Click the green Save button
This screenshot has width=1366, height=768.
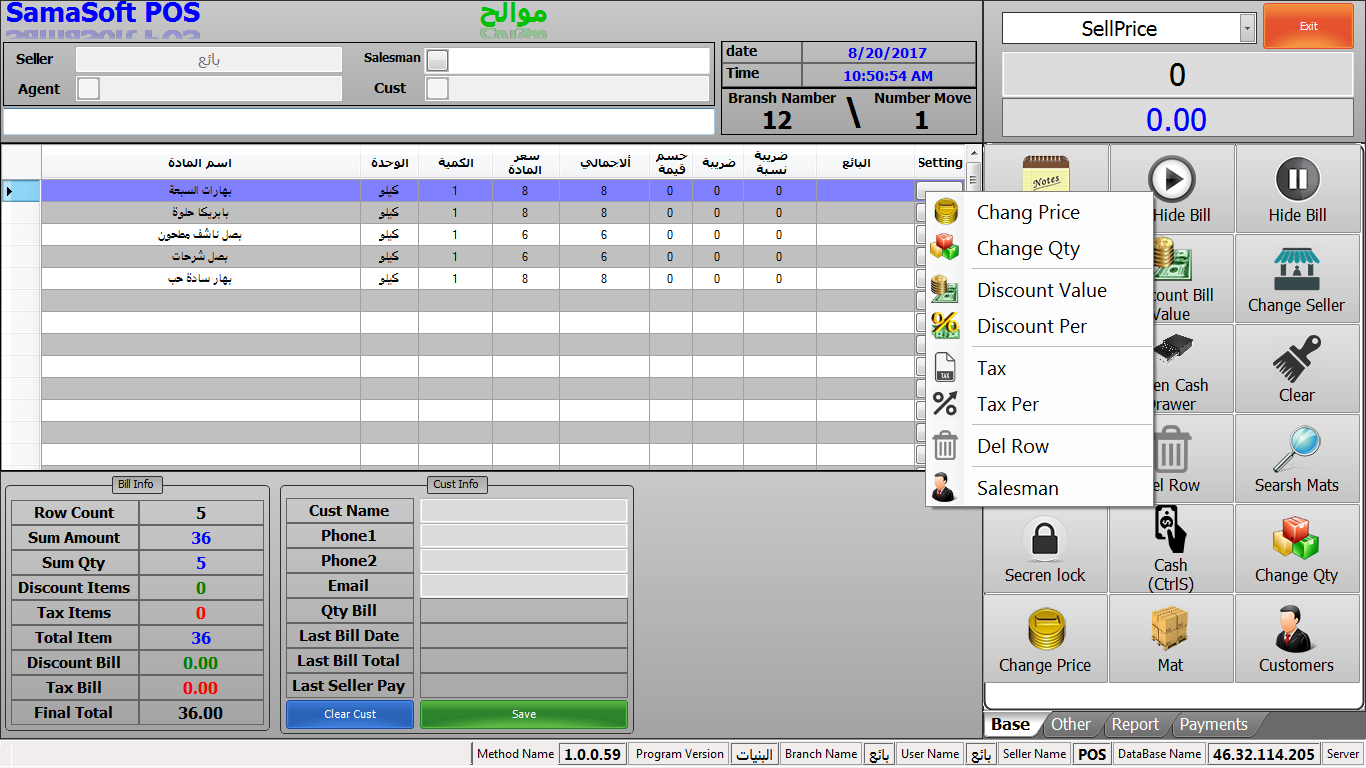coord(524,714)
